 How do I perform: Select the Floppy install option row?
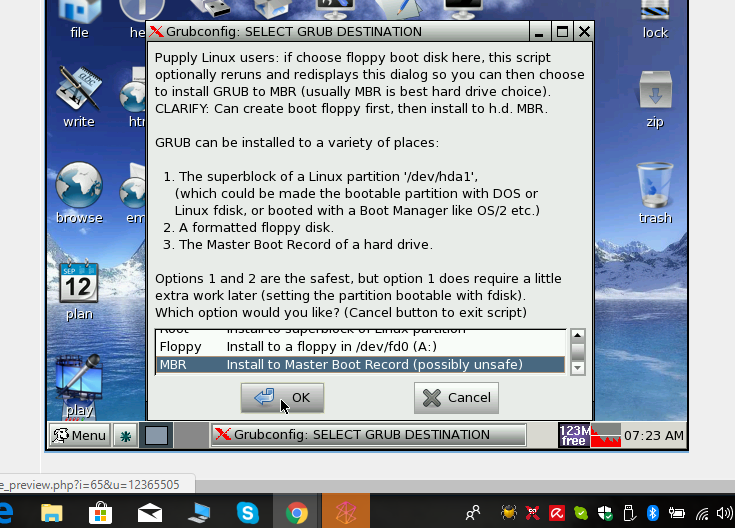coord(360,347)
